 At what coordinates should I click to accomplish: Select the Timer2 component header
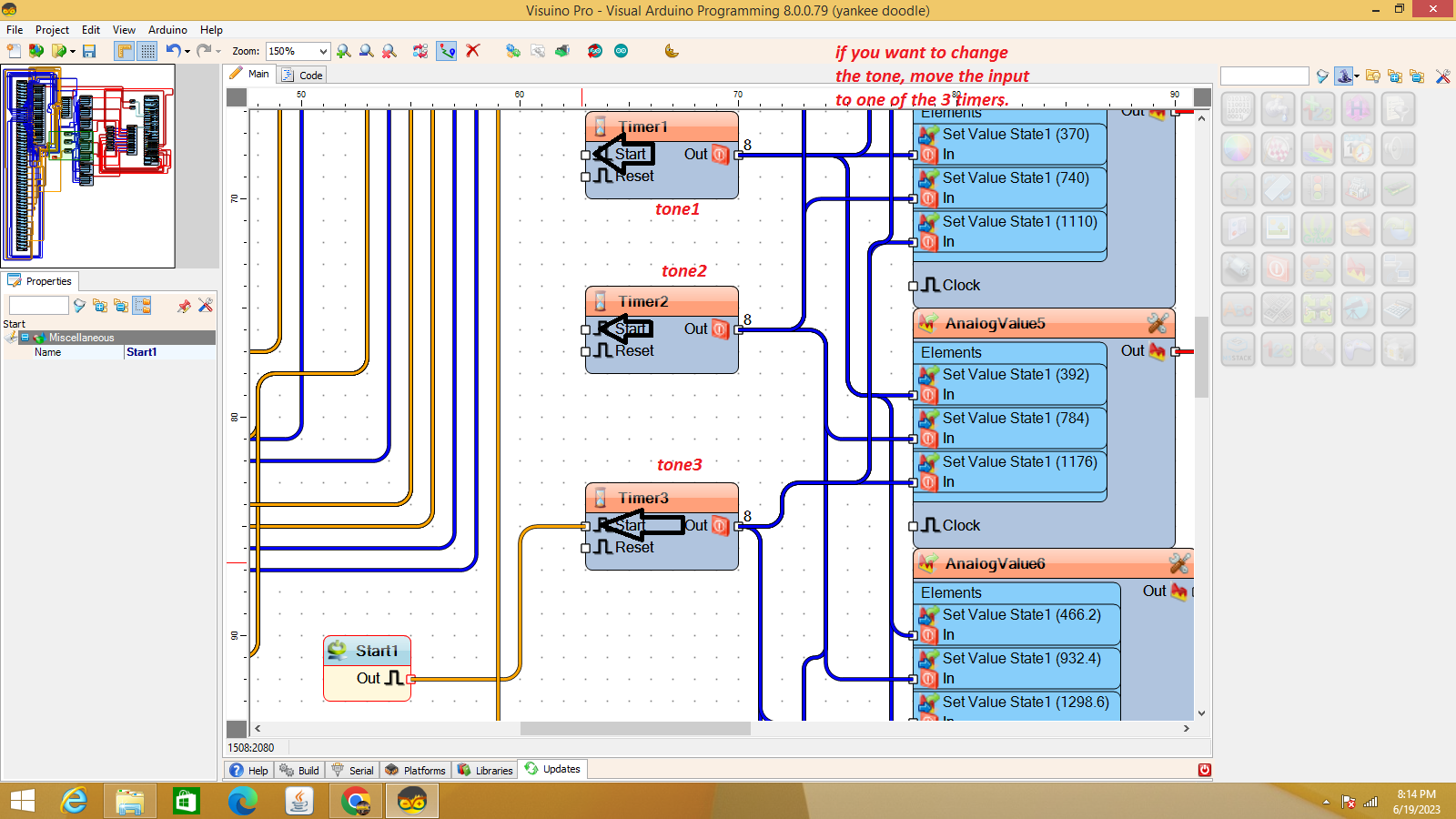click(x=662, y=301)
